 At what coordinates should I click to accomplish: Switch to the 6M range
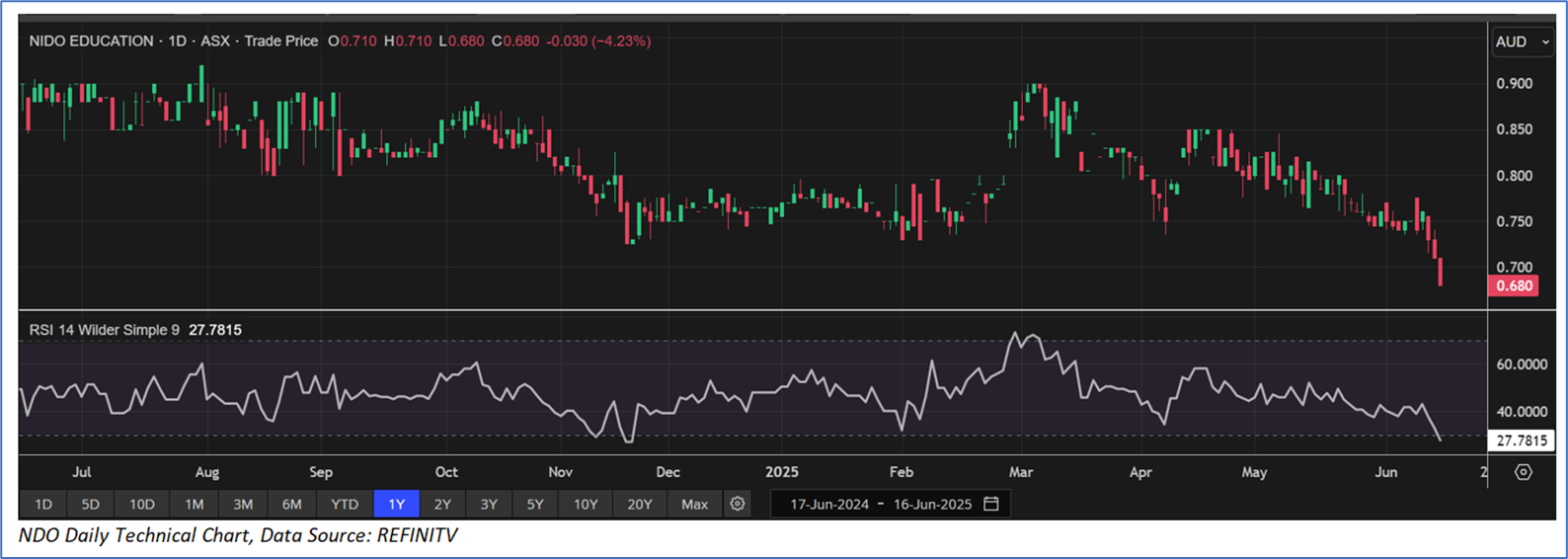pyautogui.click(x=291, y=504)
